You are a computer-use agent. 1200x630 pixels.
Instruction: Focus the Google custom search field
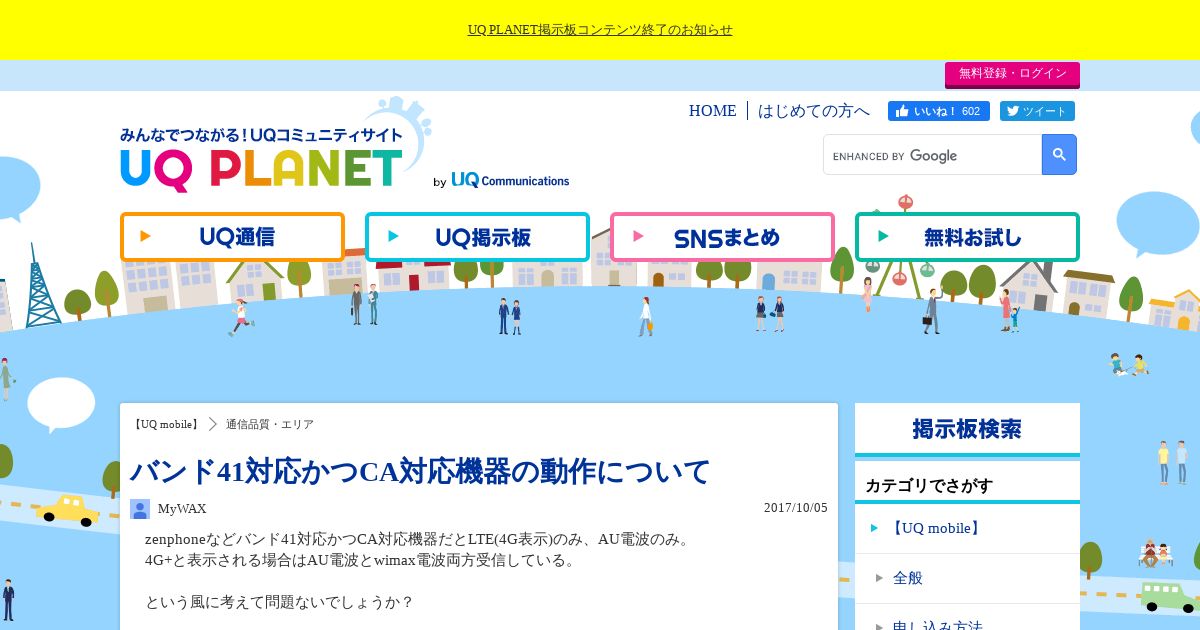click(932, 155)
